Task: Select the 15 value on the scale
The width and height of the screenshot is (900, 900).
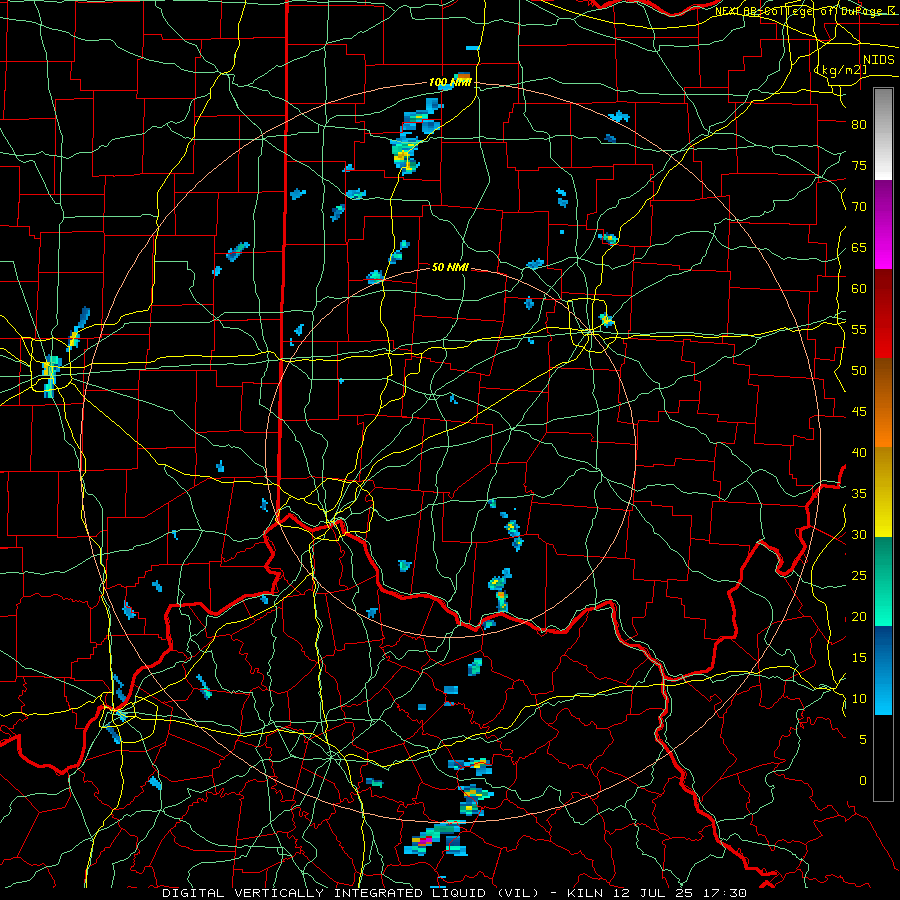Action: point(859,658)
